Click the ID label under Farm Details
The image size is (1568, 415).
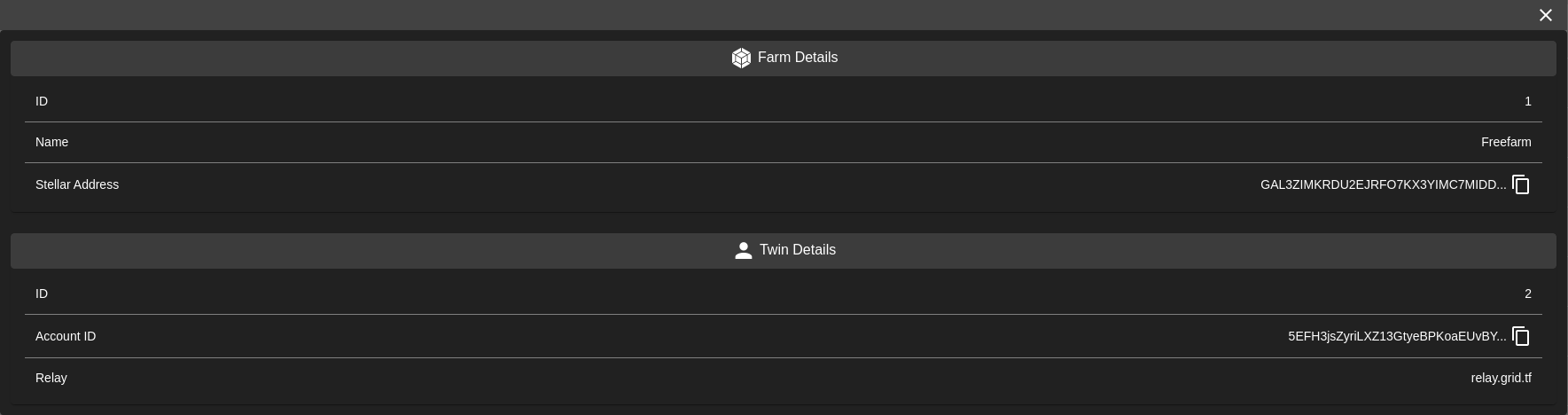pos(42,101)
